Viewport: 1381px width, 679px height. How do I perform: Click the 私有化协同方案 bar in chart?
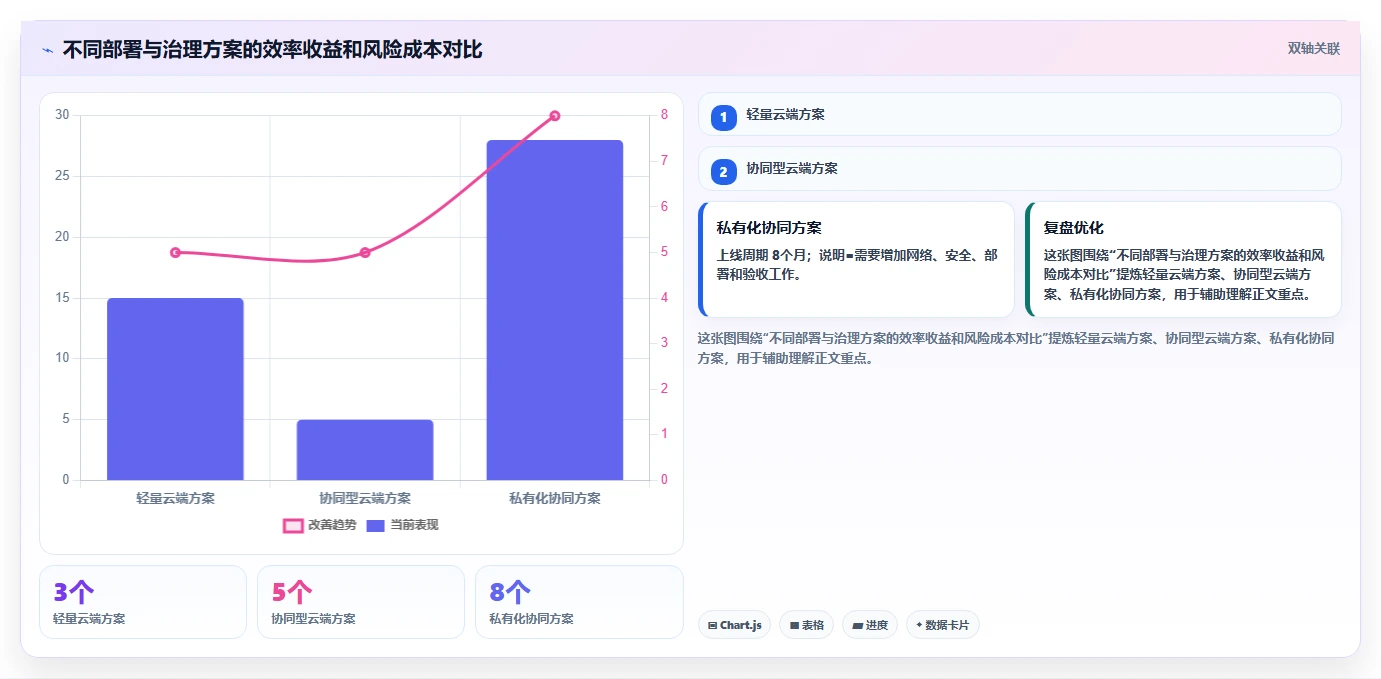click(554, 310)
